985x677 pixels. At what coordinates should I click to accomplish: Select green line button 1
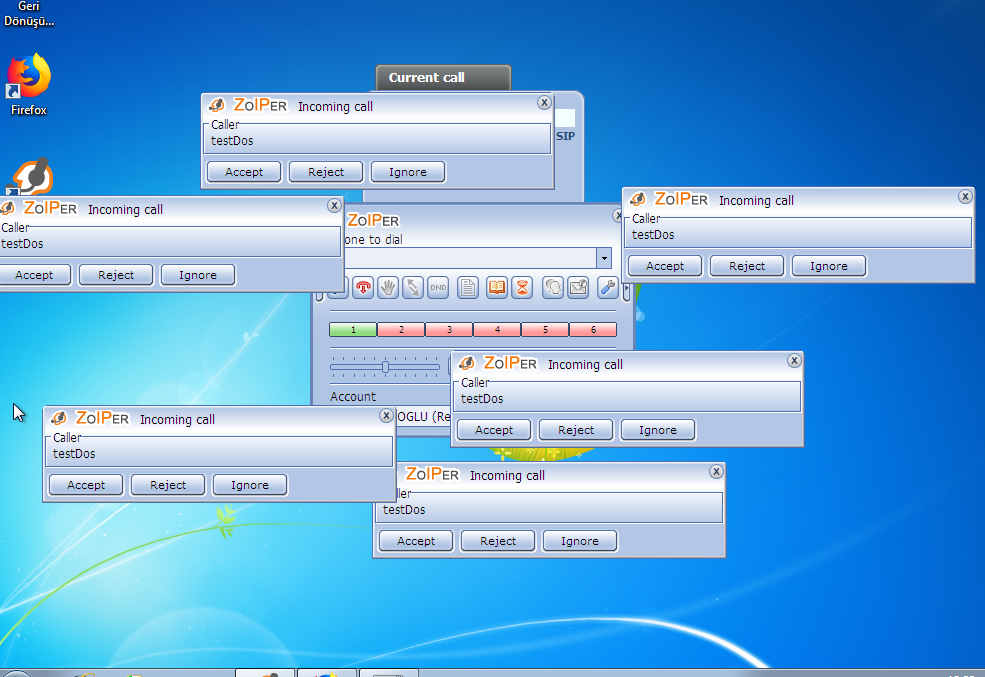[x=353, y=329]
